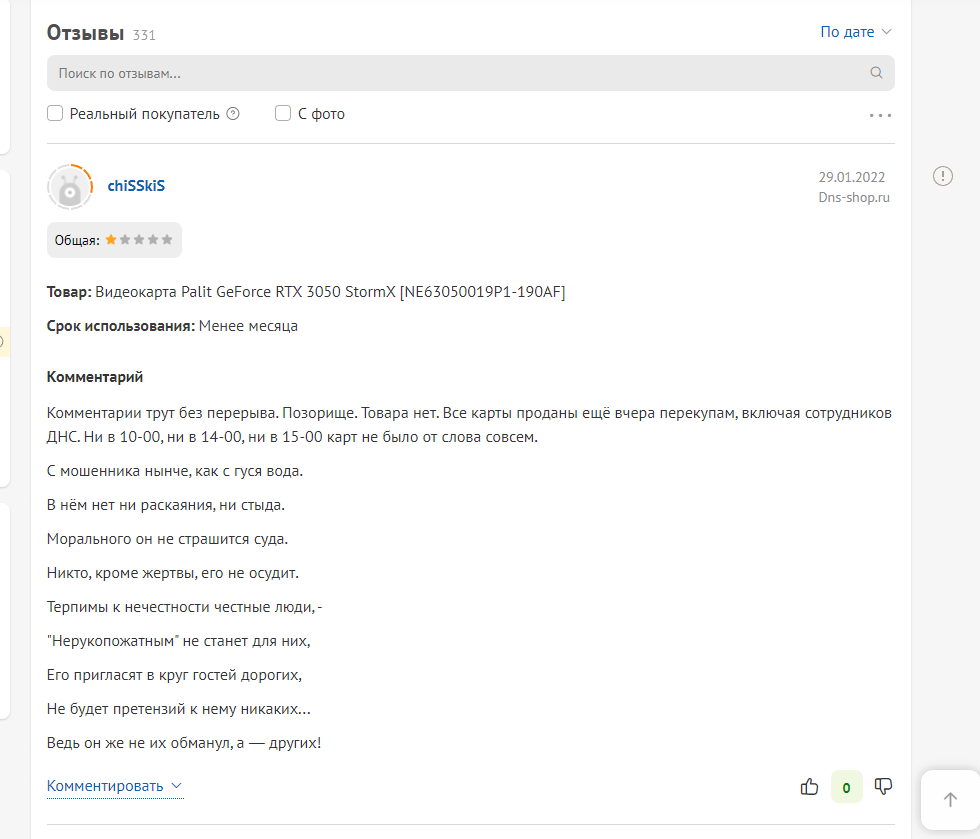This screenshot has height=839, width=980.
Task: Click the chevron next to По дате
Action: 886,32
